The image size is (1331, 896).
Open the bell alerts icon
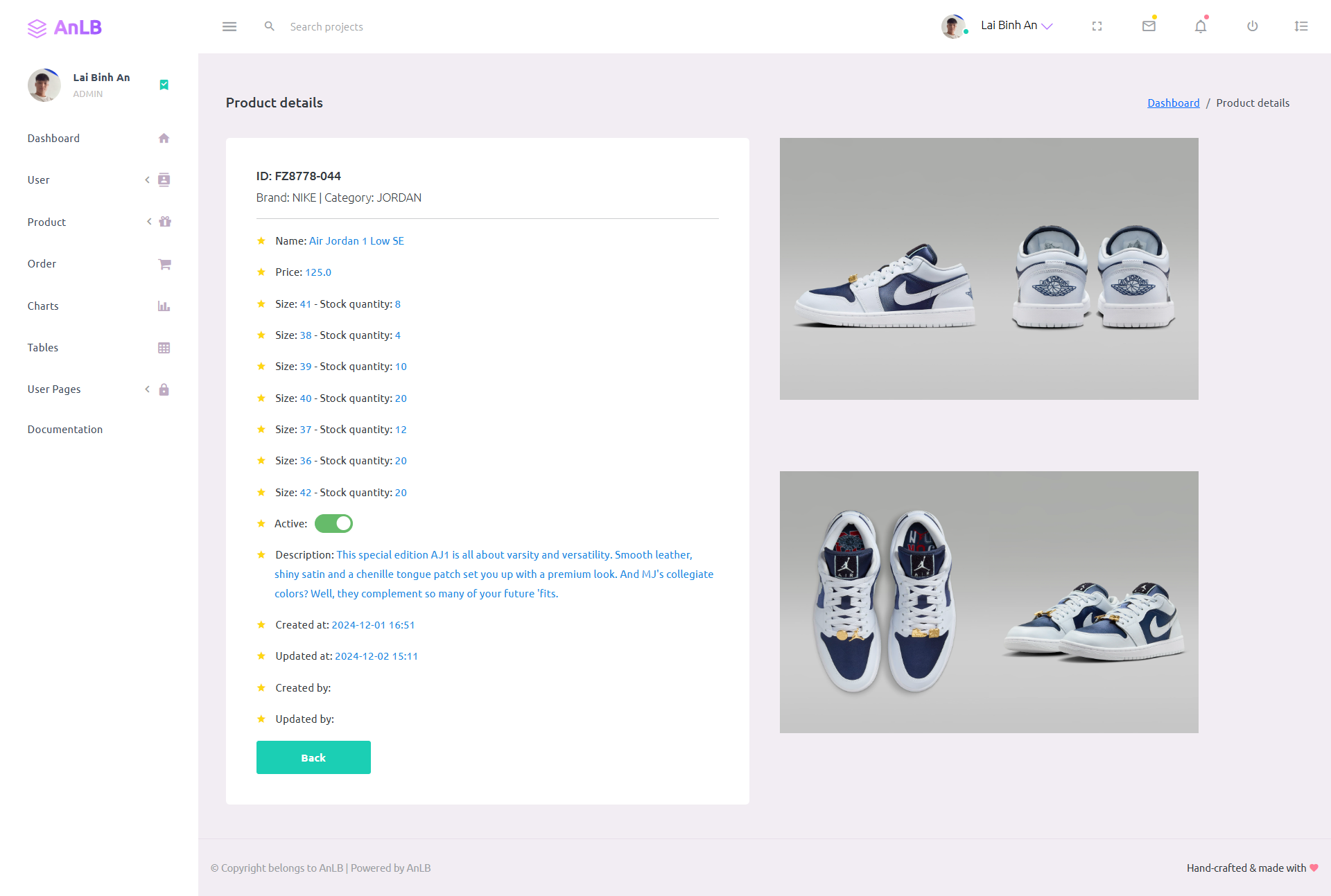pyautogui.click(x=1201, y=26)
